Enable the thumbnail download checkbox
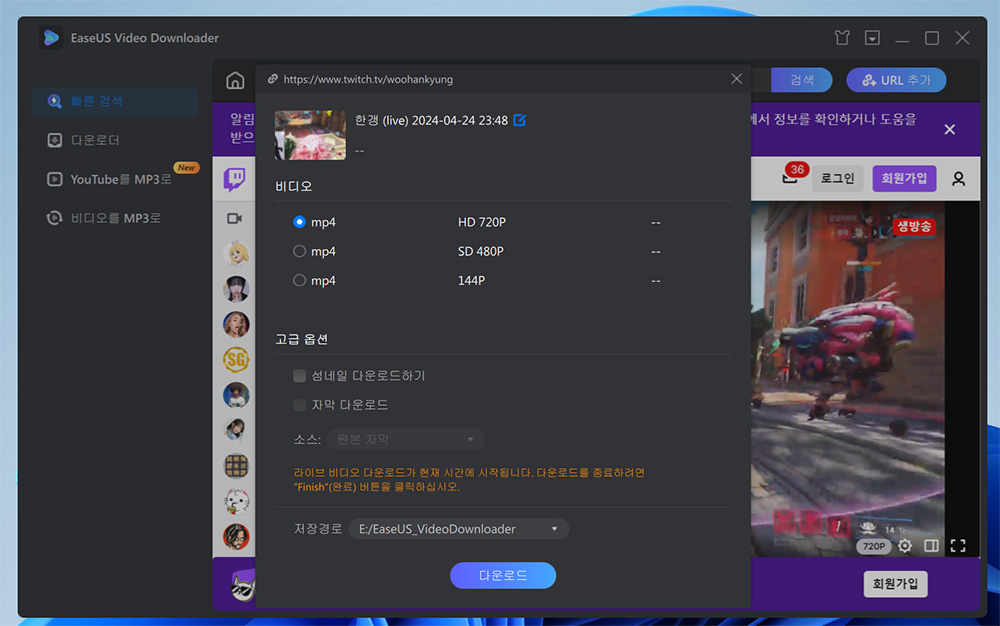Screen dimensions: 1000x626 coord(299,375)
